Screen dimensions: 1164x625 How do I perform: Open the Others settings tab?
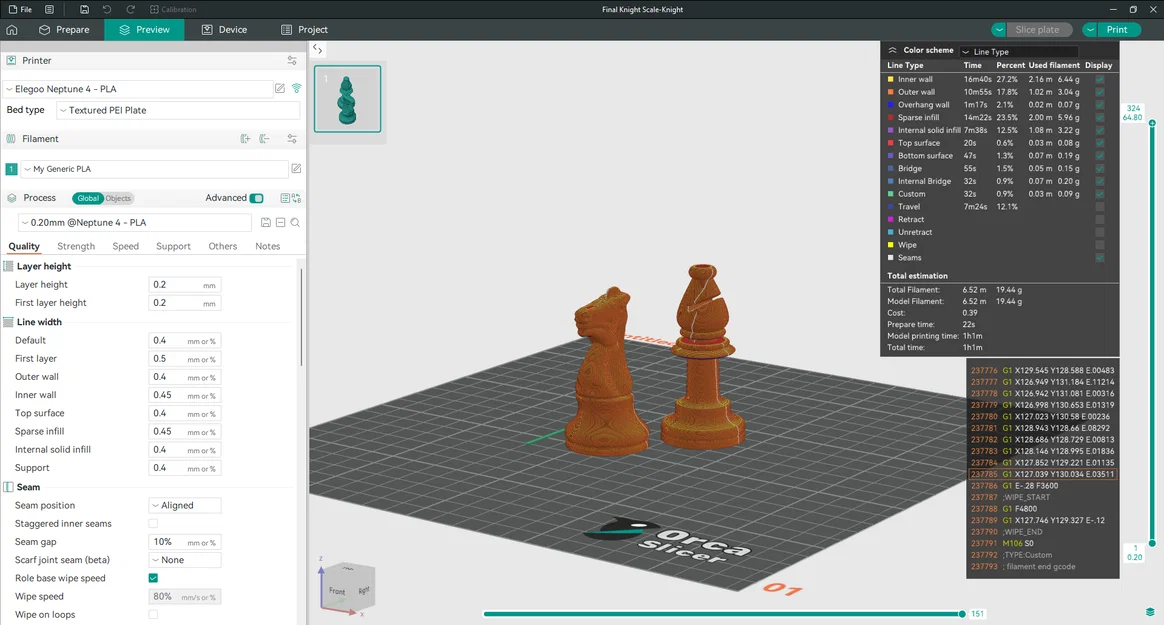223,246
